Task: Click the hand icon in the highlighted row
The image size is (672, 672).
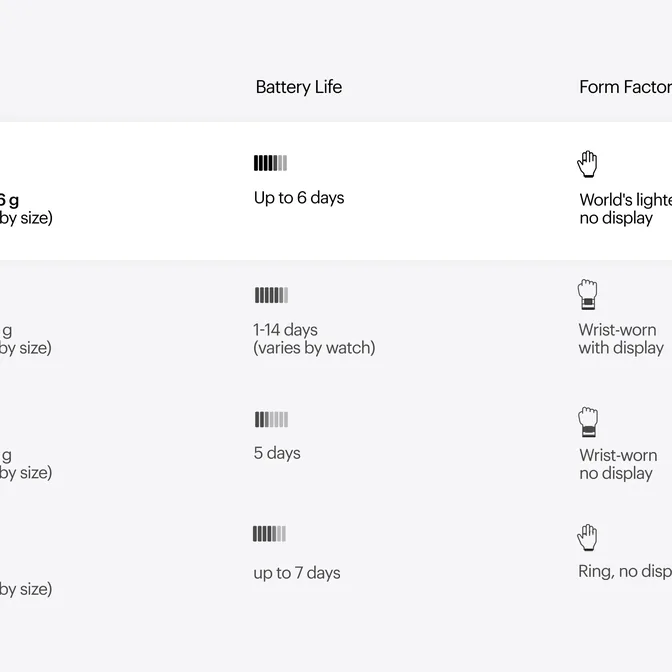Action: [x=587, y=163]
